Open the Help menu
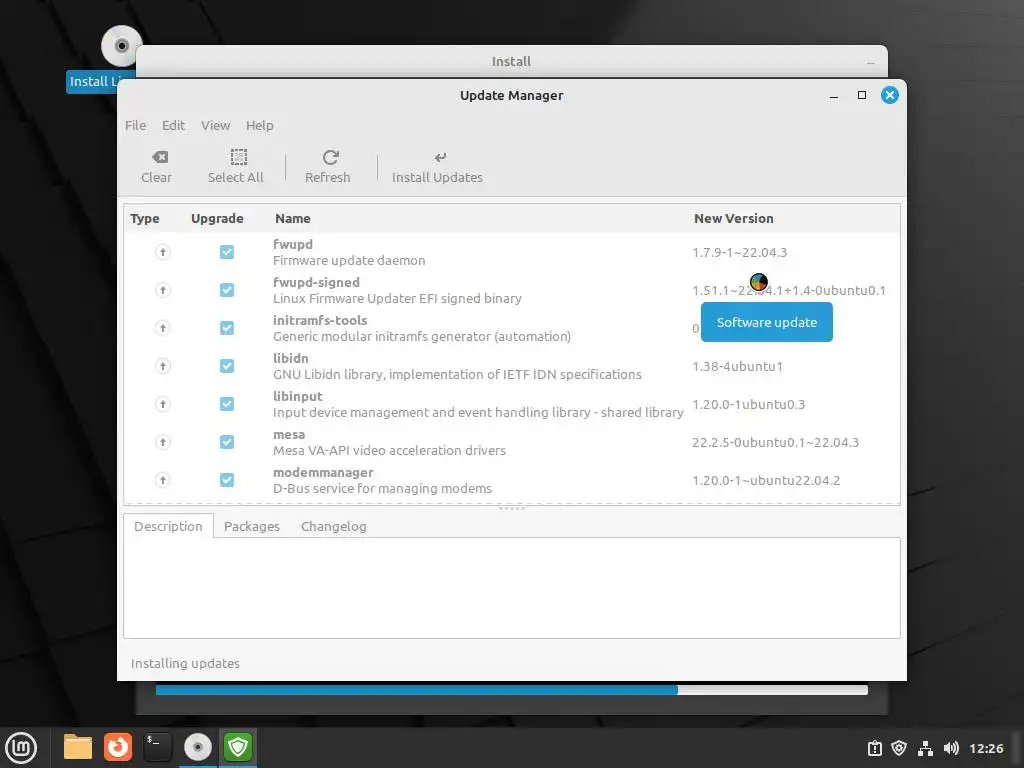 [x=260, y=125]
